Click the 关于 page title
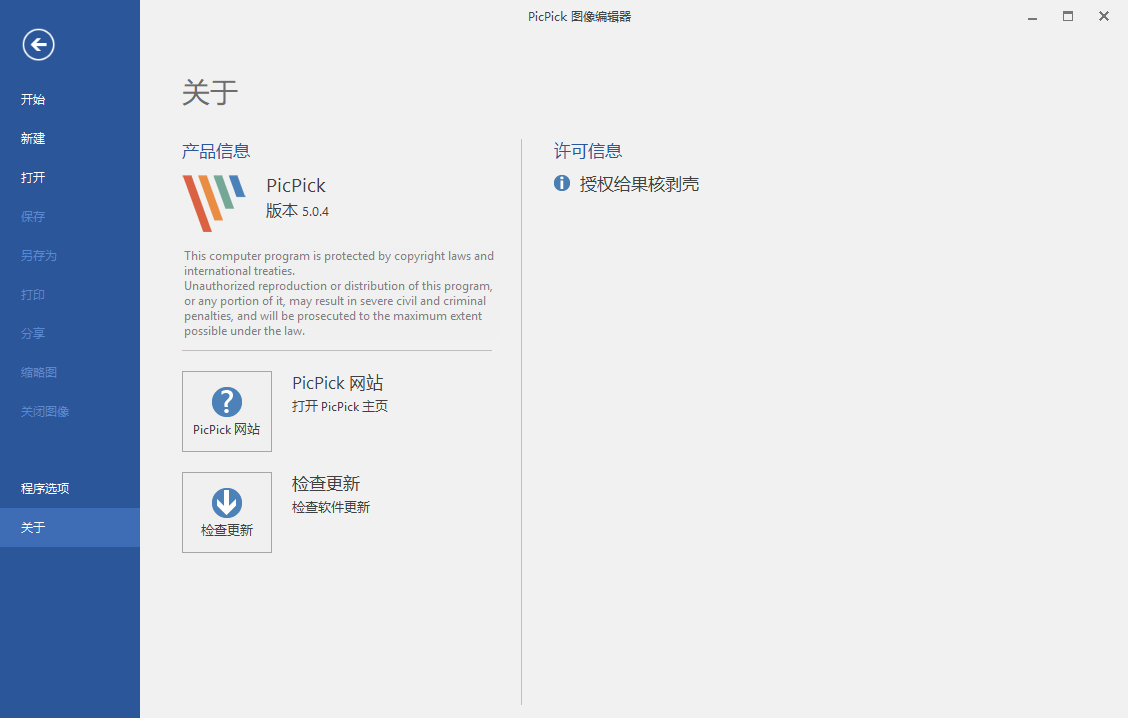Image resolution: width=1128 pixels, height=718 pixels. click(x=210, y=93)
